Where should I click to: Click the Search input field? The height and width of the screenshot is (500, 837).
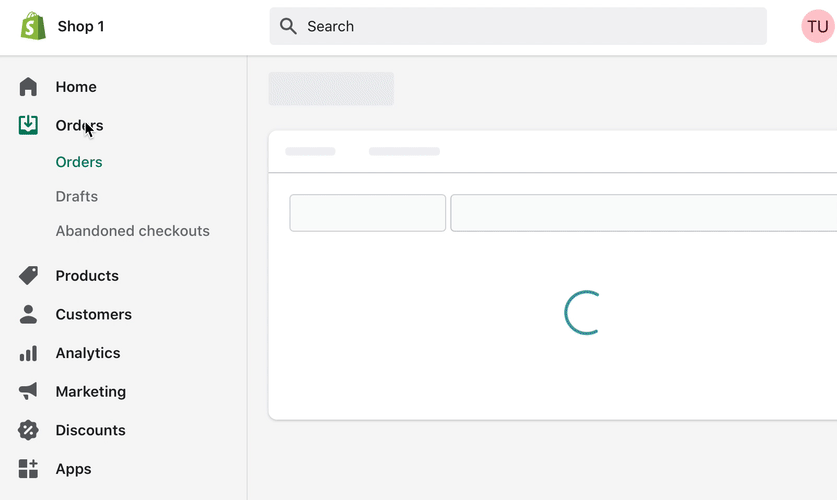[518, 26]
